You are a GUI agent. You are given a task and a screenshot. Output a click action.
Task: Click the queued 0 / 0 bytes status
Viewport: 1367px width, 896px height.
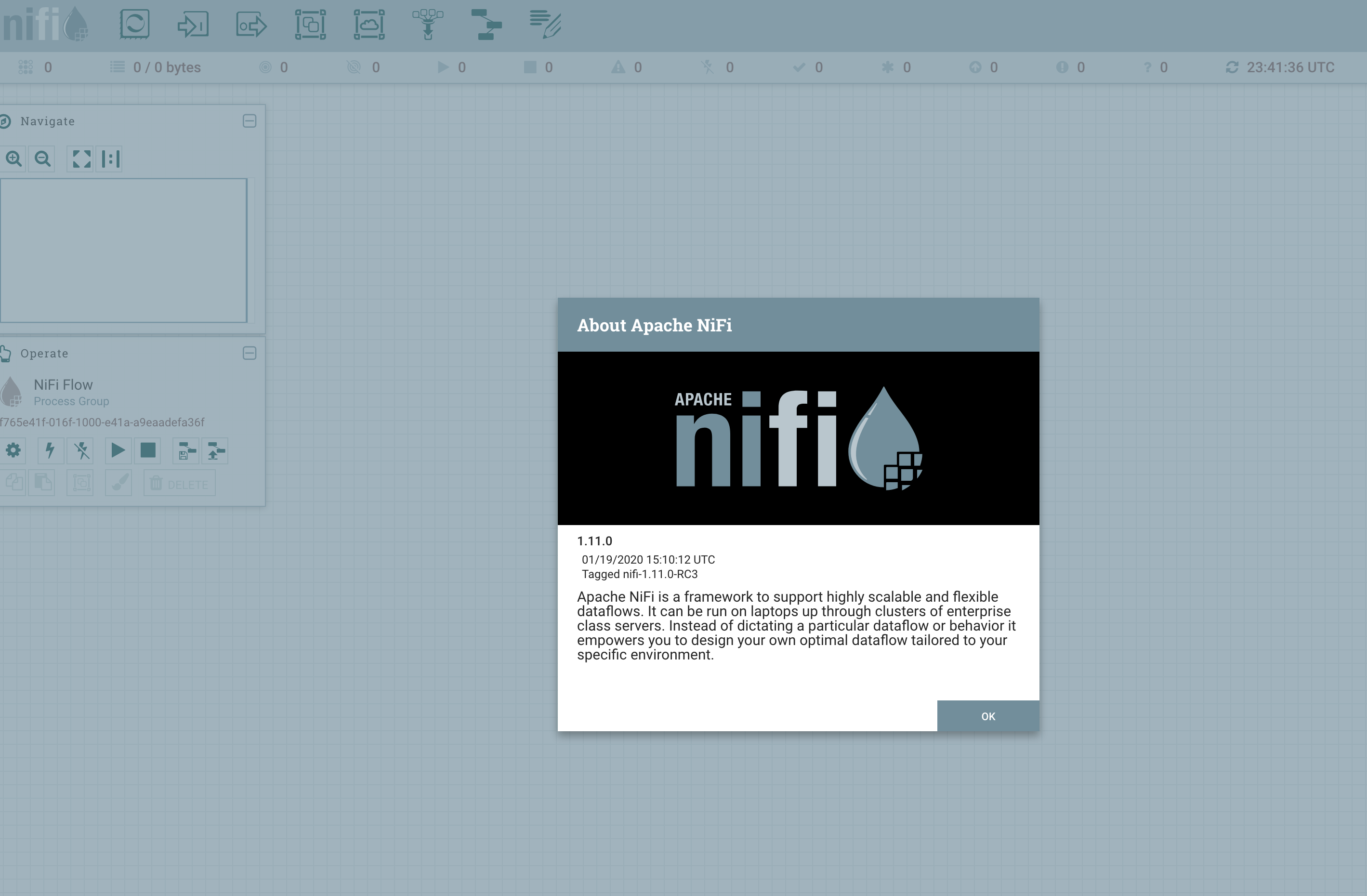click(x=155, y=67)
